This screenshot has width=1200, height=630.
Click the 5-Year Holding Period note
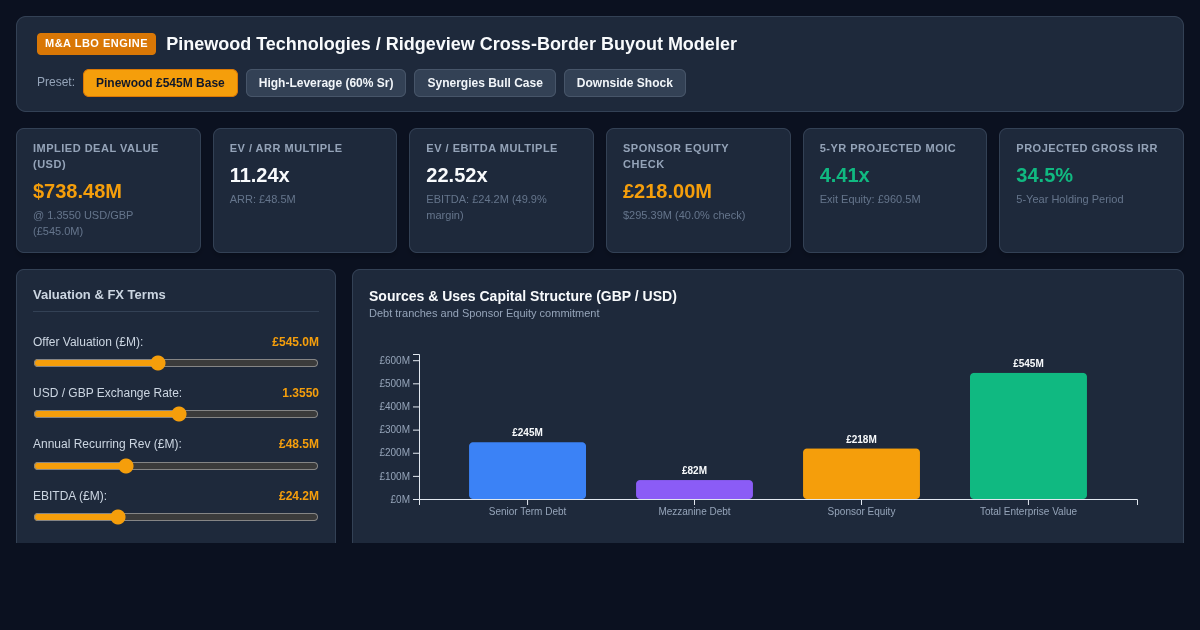[1070, 199]
